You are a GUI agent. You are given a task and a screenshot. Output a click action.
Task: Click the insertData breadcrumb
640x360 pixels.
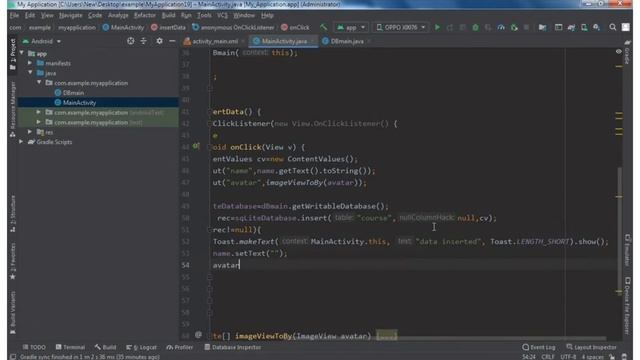(168, 27)
